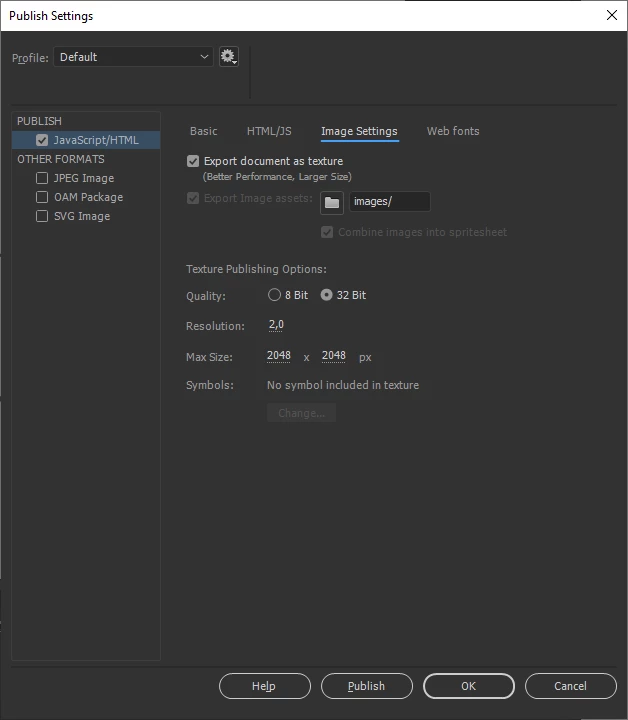Open Help for publish settings

tap(265, 686)
